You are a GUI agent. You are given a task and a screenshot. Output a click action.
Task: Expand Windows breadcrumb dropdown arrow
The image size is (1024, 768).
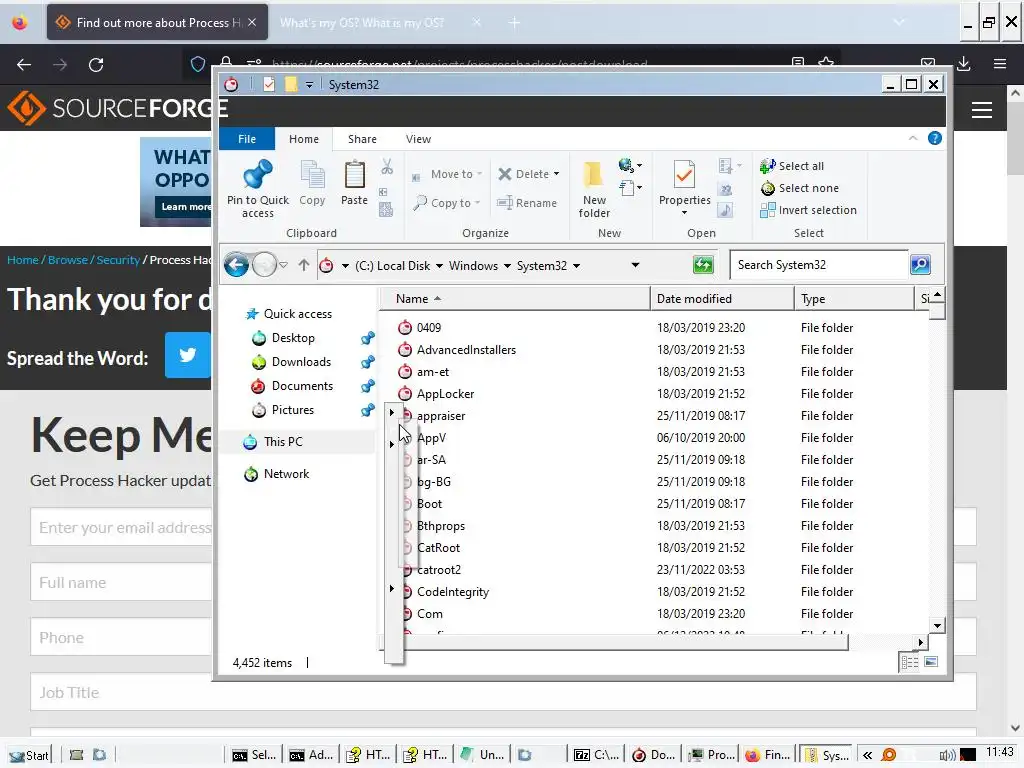pyautogui.click(x=507, y=266)
